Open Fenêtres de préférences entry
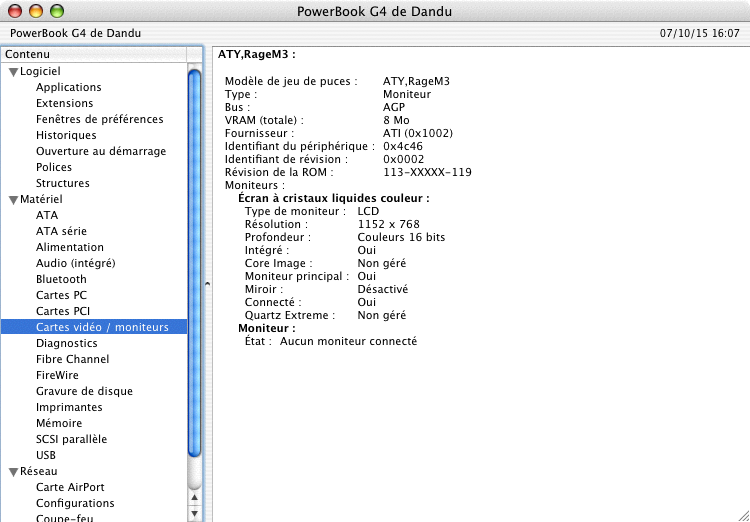The width and height of the screenshot is (750, 522). click(99, 119)
